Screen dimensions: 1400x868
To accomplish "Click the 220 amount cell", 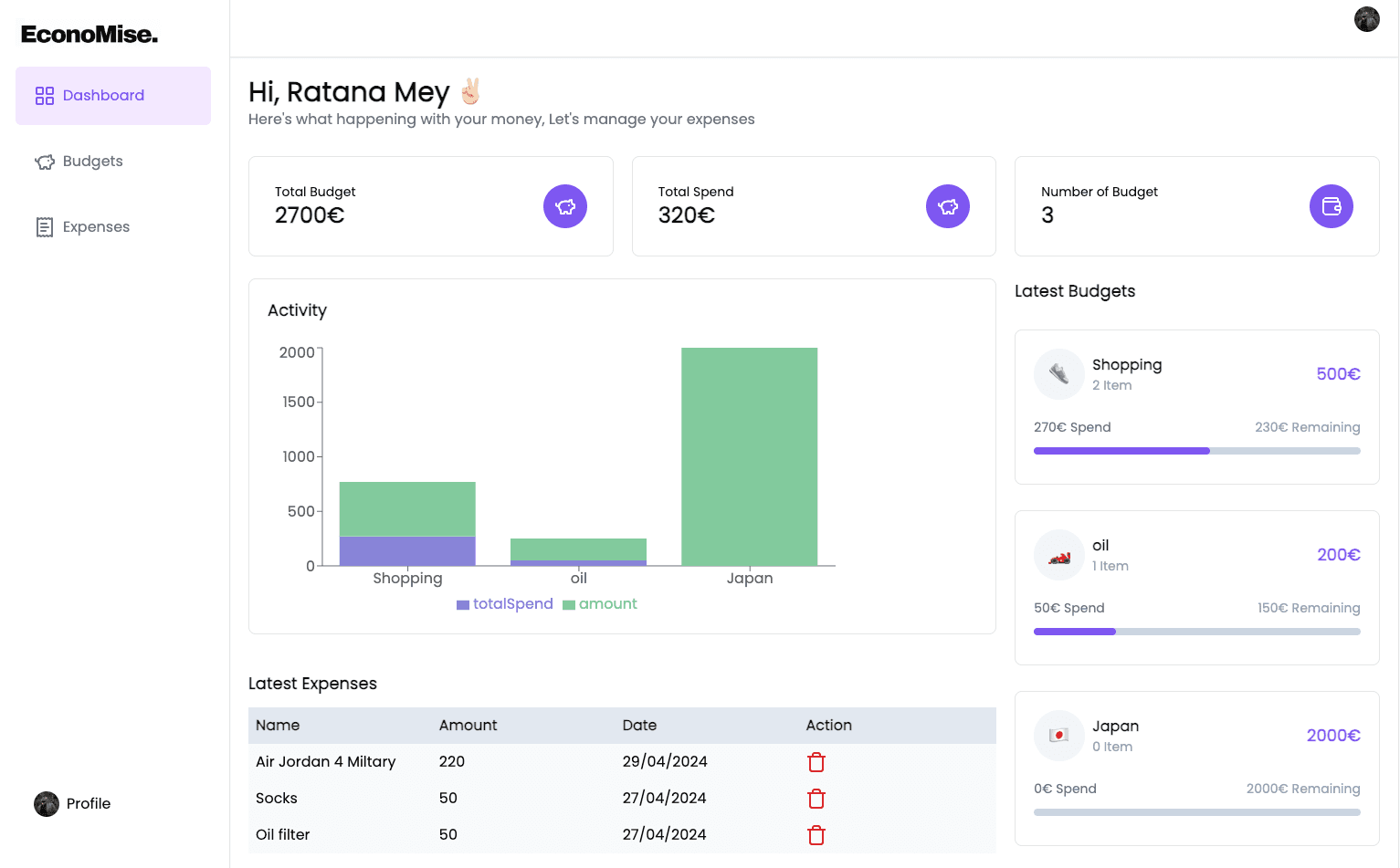I will click(x=452, y=762).
